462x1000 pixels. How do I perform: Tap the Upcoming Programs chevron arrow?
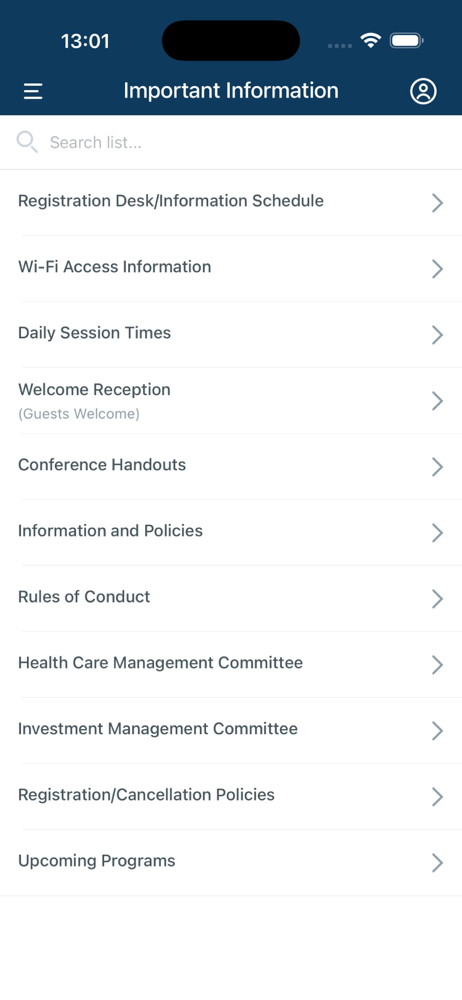(x=437, y=863)
